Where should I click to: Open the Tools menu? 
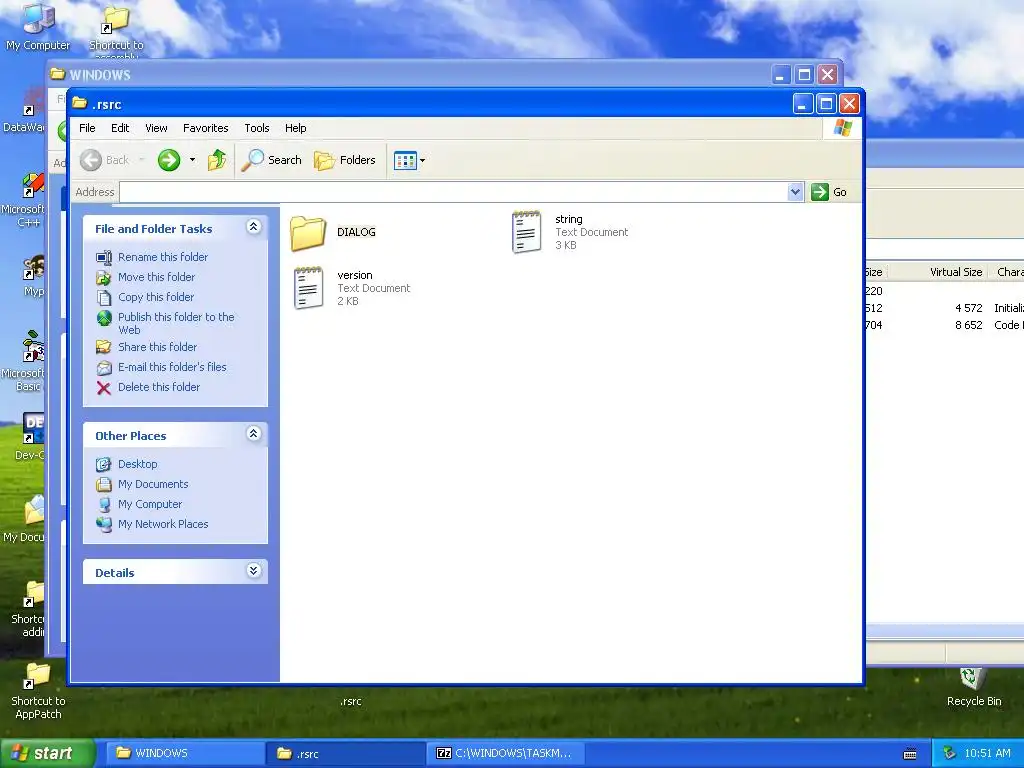(257, 128)
